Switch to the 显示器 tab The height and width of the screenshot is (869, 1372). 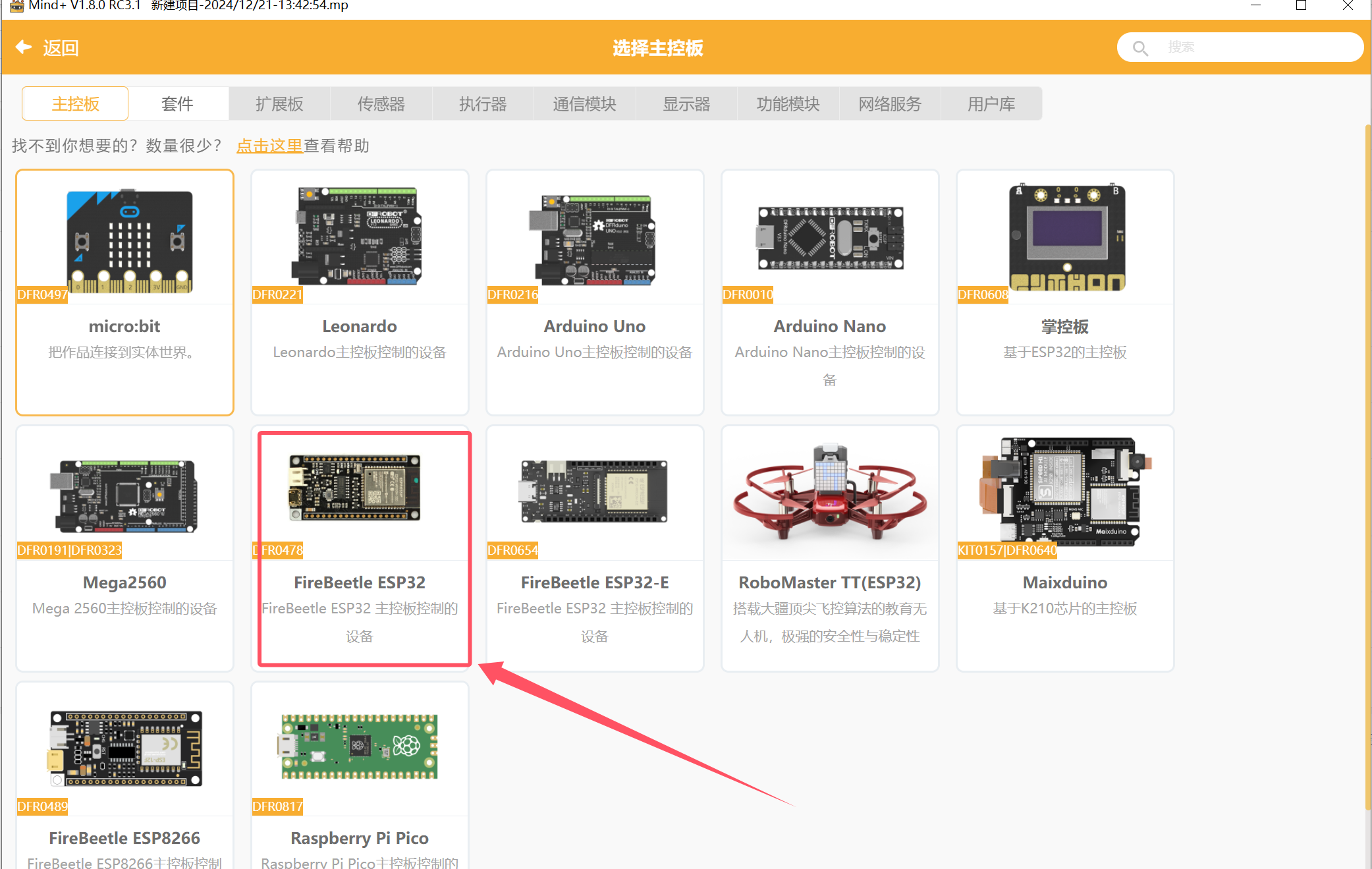[686, 104]
